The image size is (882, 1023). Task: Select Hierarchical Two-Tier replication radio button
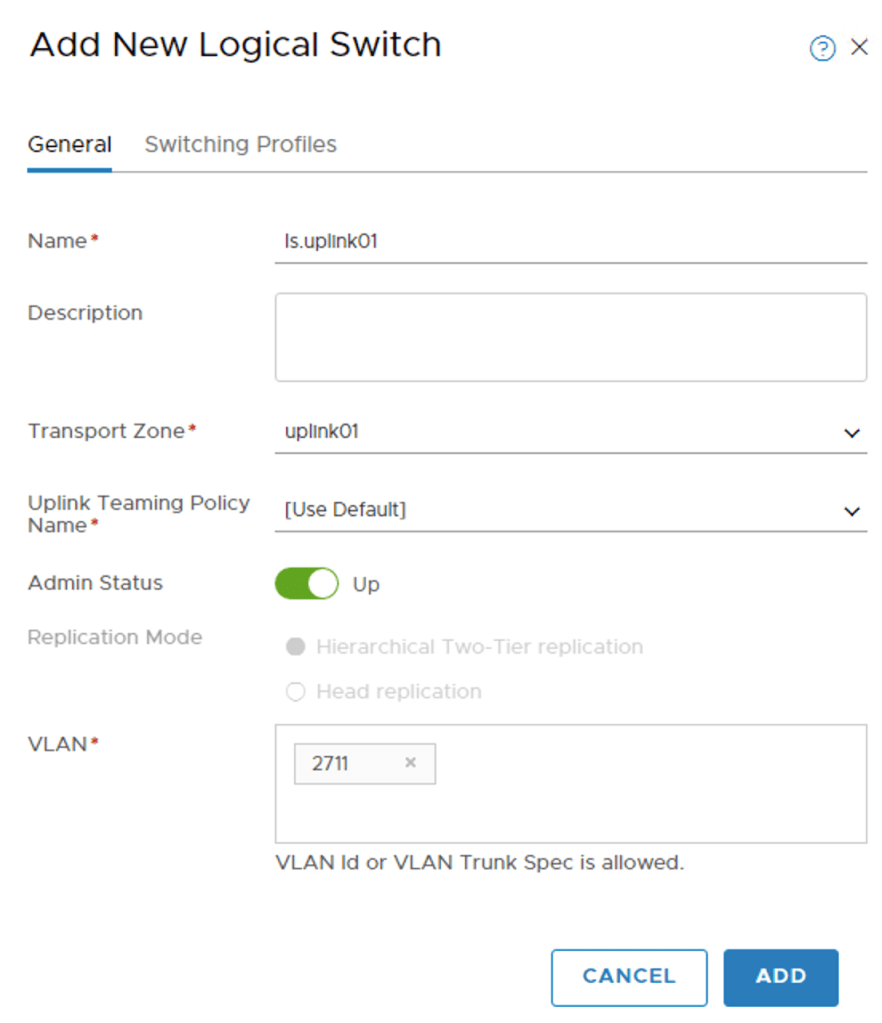pos(296,647)
